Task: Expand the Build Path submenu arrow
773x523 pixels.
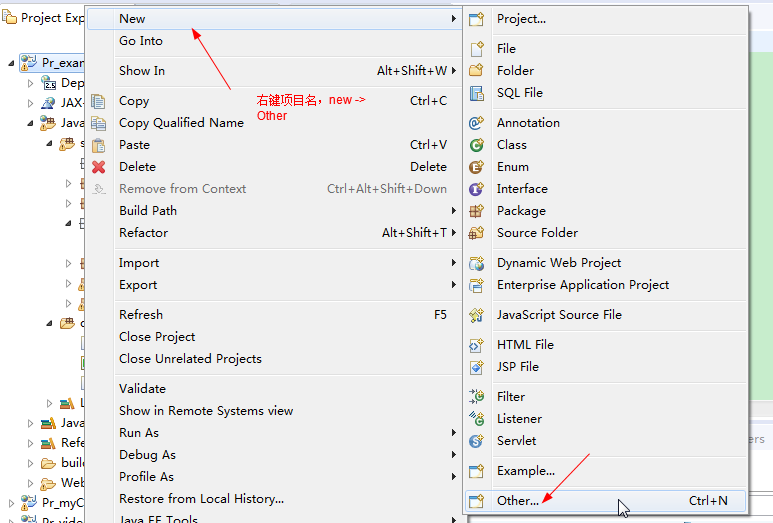Action: click(454, 211)
